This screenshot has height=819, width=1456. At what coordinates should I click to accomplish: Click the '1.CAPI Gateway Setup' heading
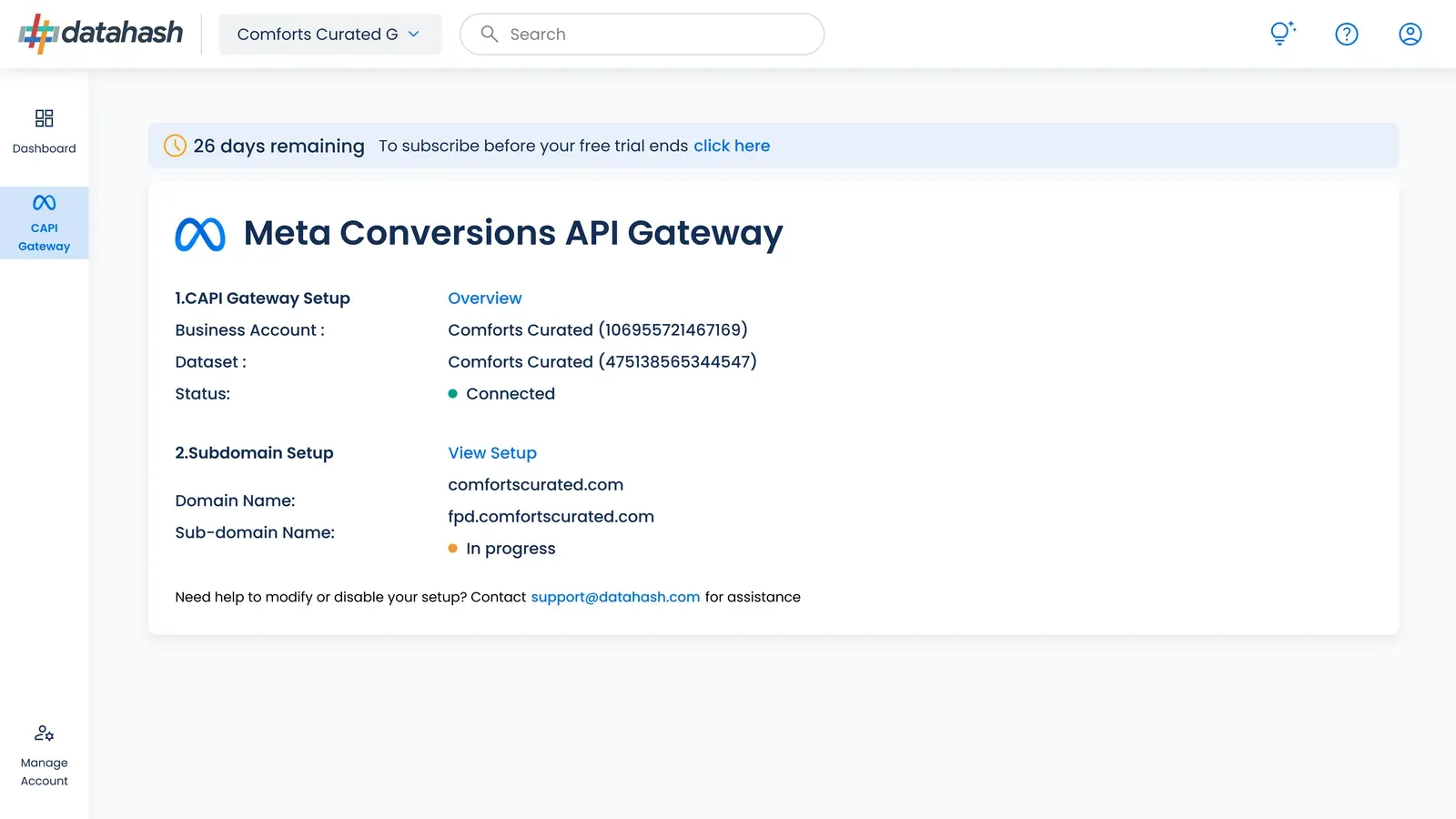262,298
